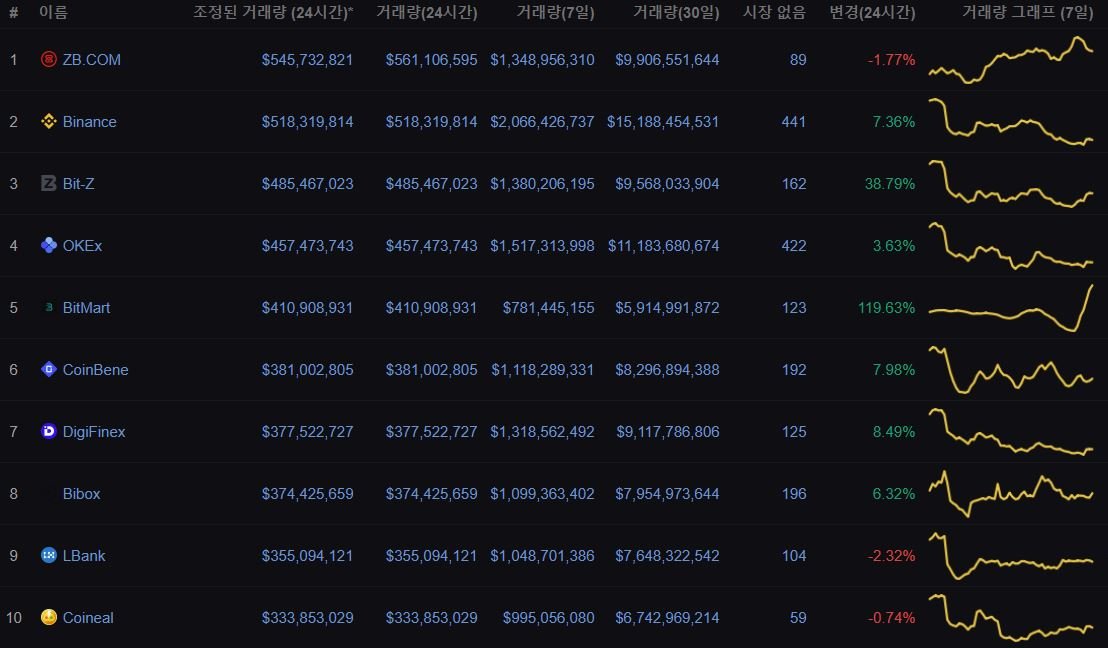Sort by the 이름 column header
1108x648 pixels.
click(x=53, y=12)
